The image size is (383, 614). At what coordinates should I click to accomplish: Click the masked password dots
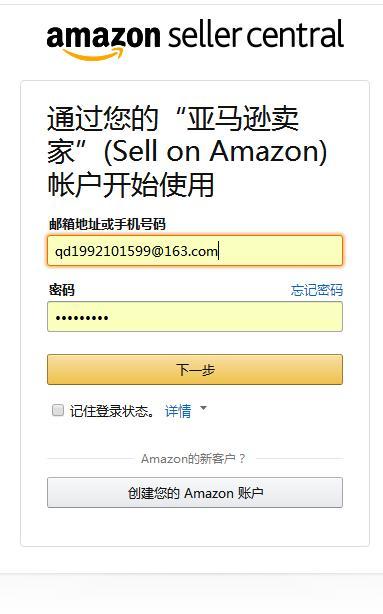pos(82,318)
